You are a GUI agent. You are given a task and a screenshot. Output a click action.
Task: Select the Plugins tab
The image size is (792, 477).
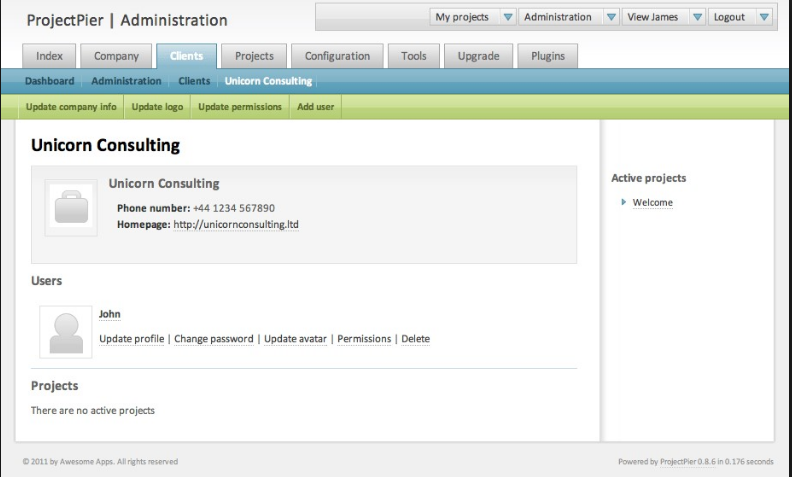548,56
